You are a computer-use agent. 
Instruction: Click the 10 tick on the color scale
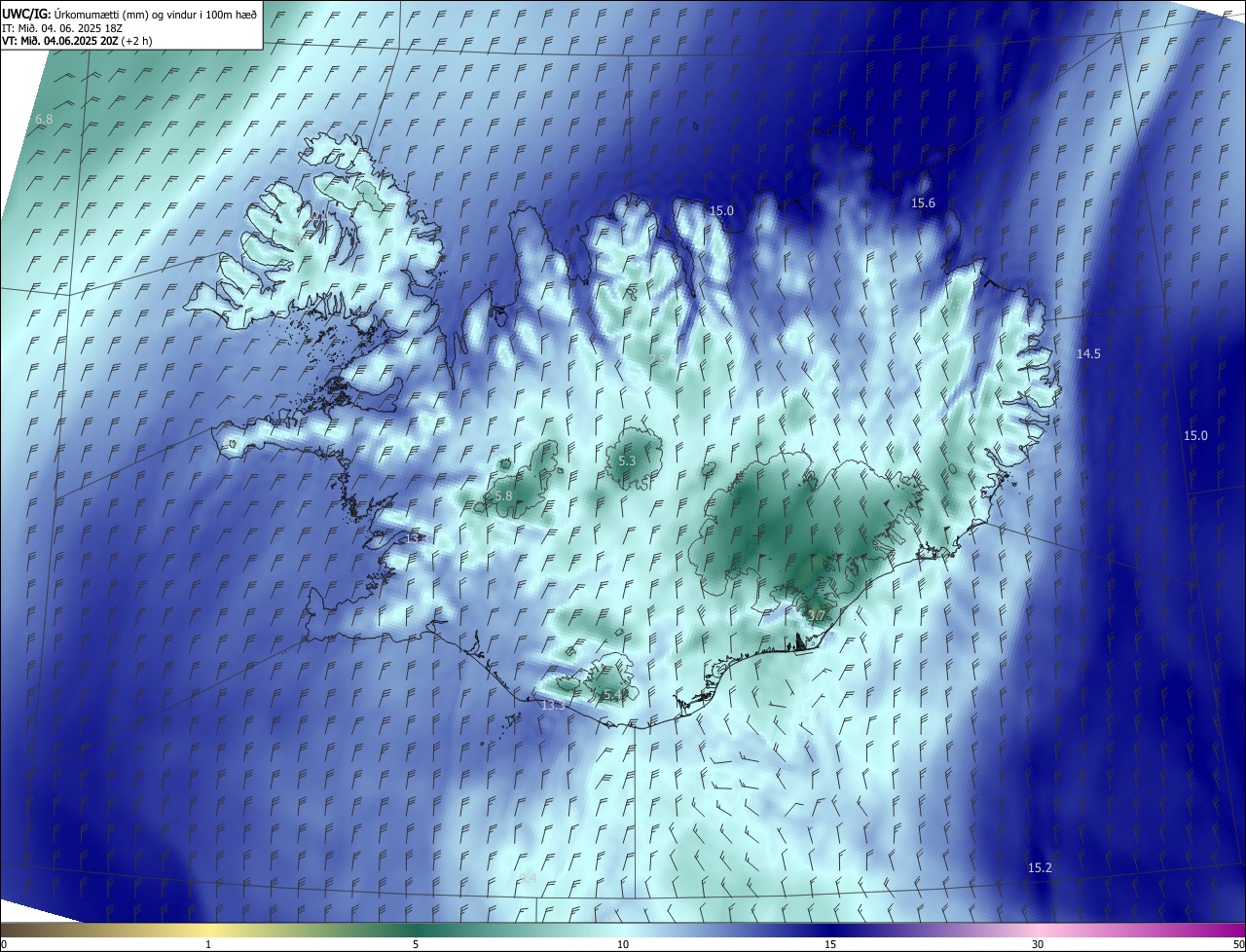pos(623,944)
